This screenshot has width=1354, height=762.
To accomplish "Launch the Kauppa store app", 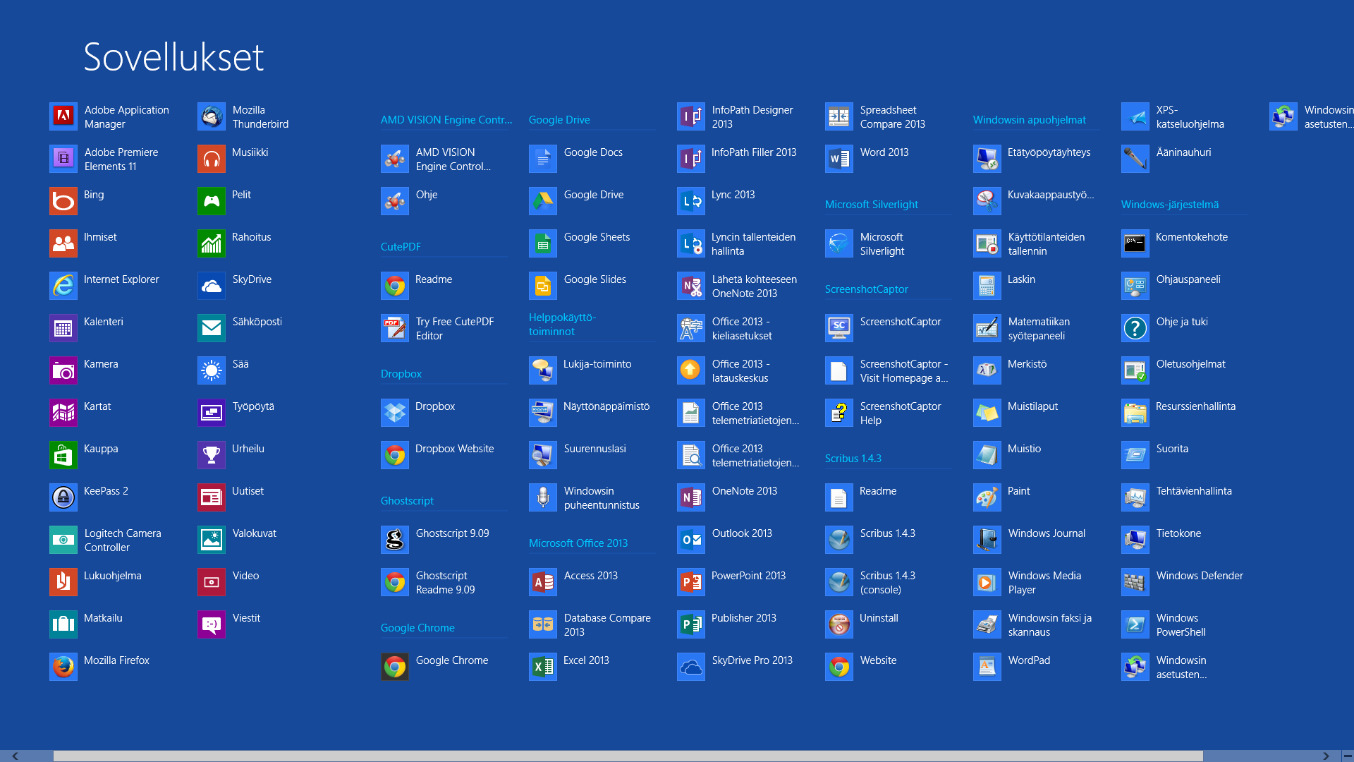I will coord(85,455).
